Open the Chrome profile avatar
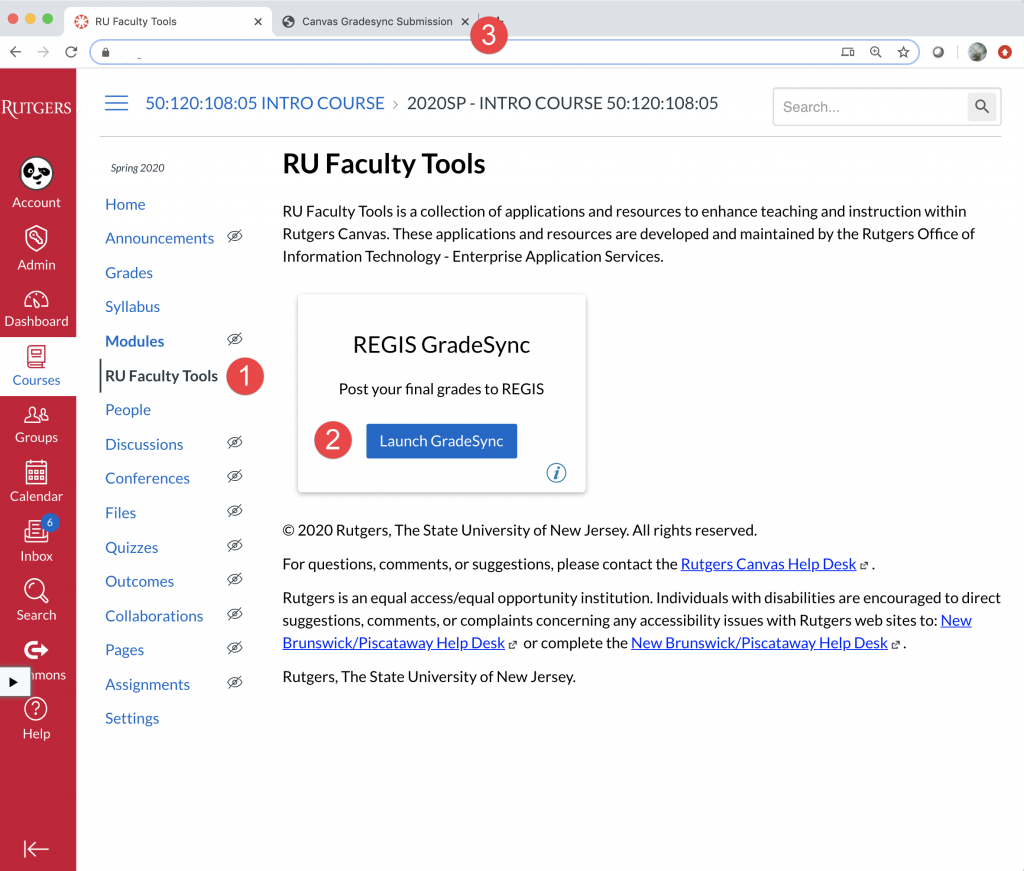This screenshot has width=1024, height=871. [x=977, y=52]
